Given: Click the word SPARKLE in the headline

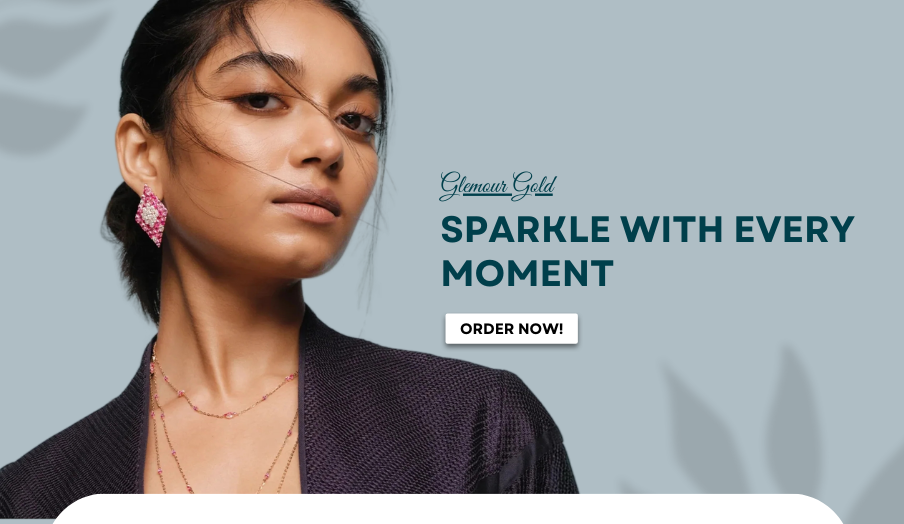Looking at the screenshot, I should [x=525, y=229].
